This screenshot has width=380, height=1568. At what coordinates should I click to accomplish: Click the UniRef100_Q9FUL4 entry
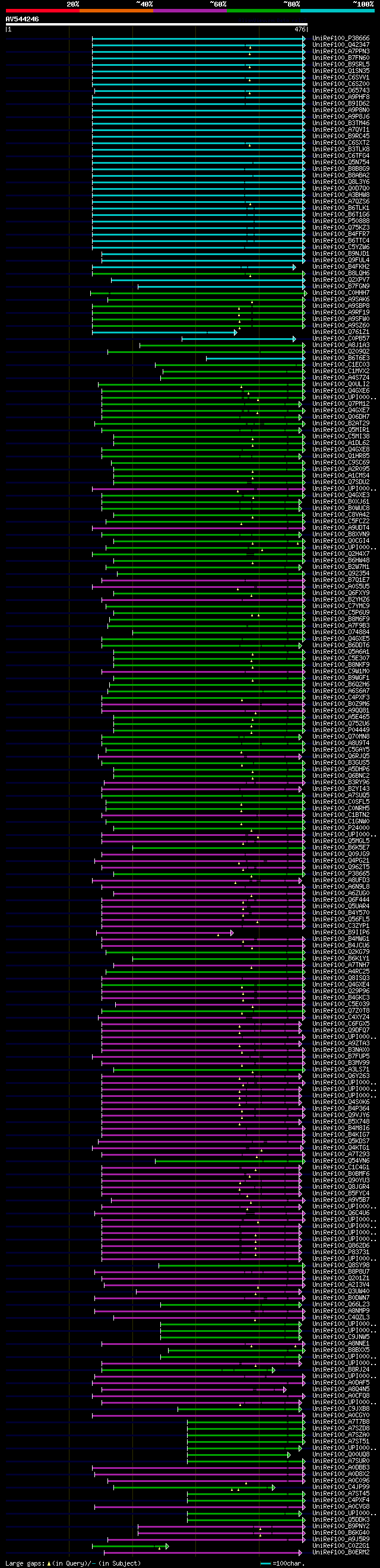341,260
